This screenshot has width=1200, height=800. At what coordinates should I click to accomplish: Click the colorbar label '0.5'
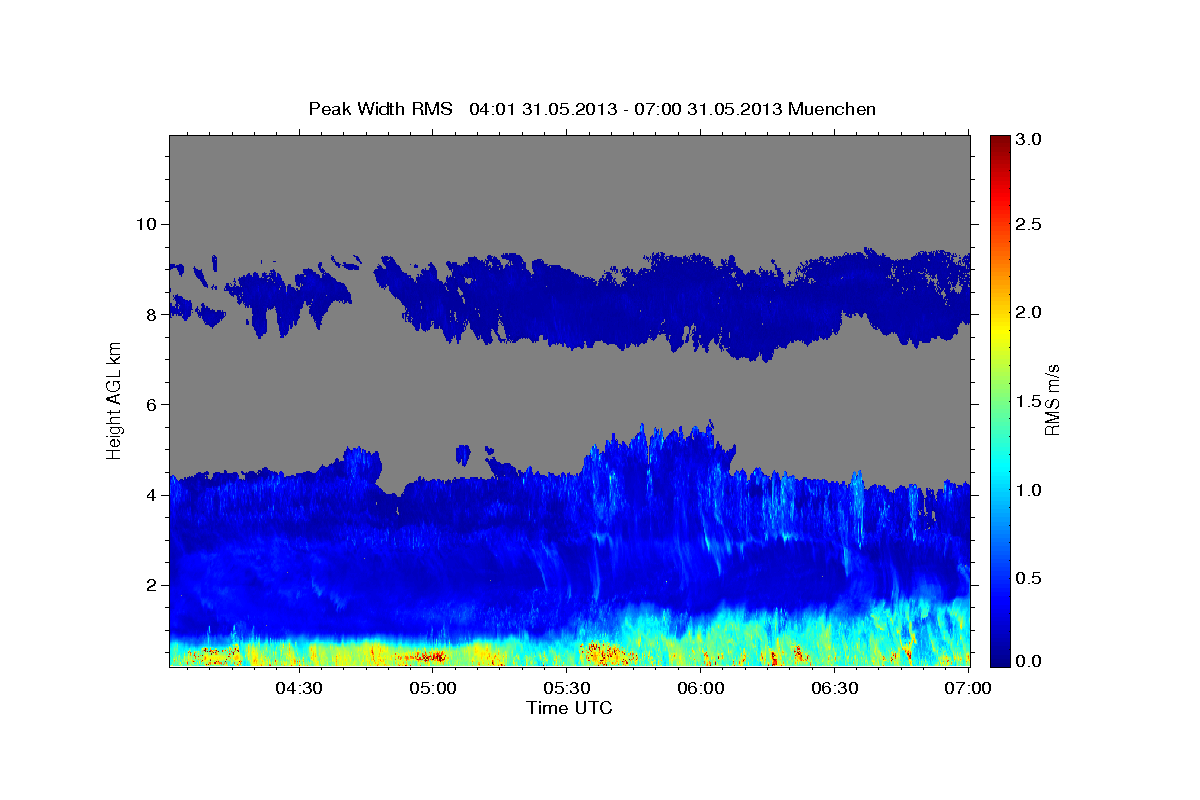point(1029,578)
